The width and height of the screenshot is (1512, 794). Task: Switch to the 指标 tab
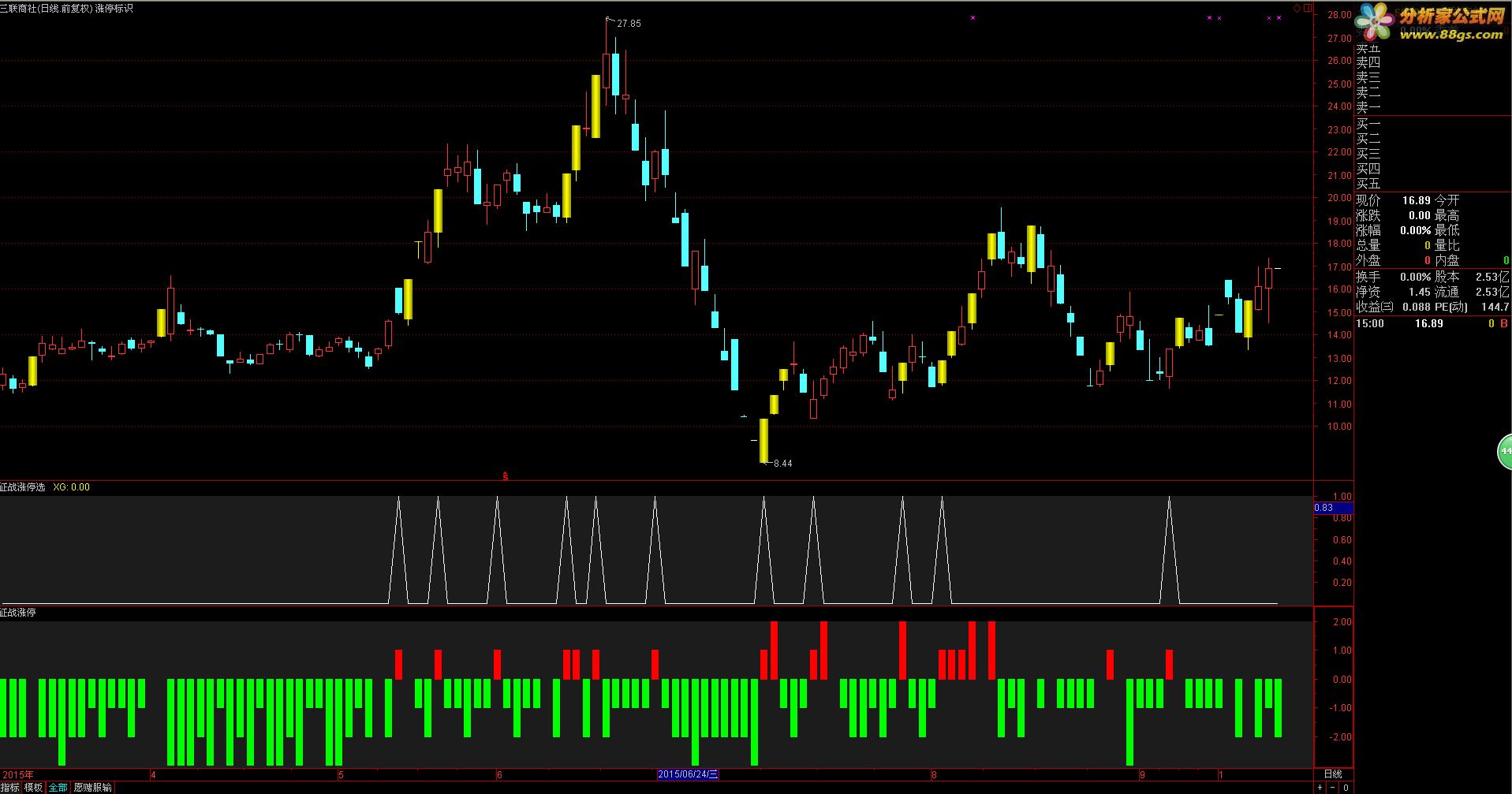(10, 788)
